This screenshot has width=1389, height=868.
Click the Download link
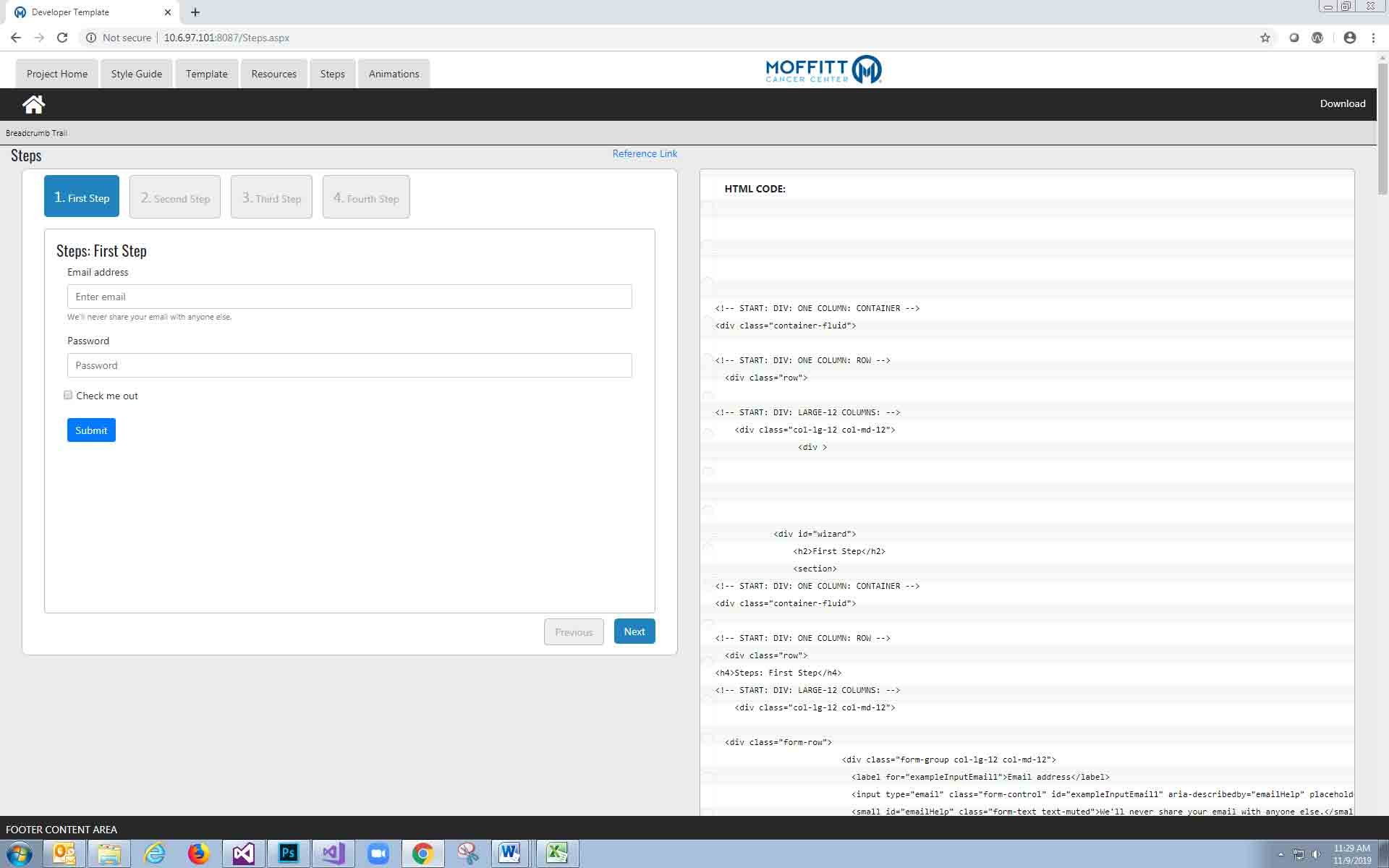[1342, 103]
